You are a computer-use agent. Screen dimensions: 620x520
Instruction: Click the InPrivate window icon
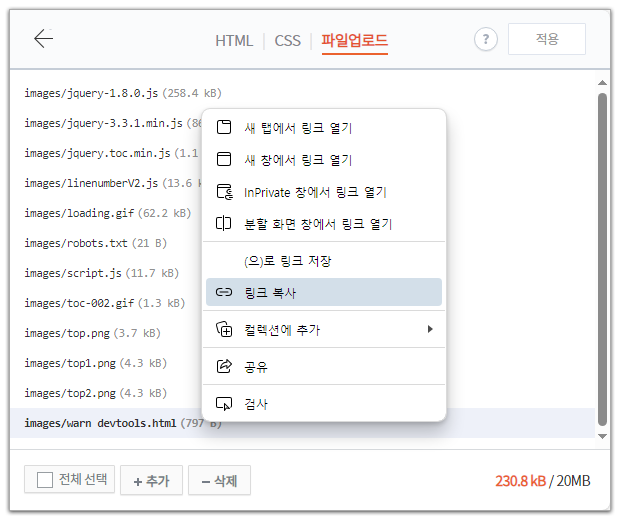[x=225, y=192]
